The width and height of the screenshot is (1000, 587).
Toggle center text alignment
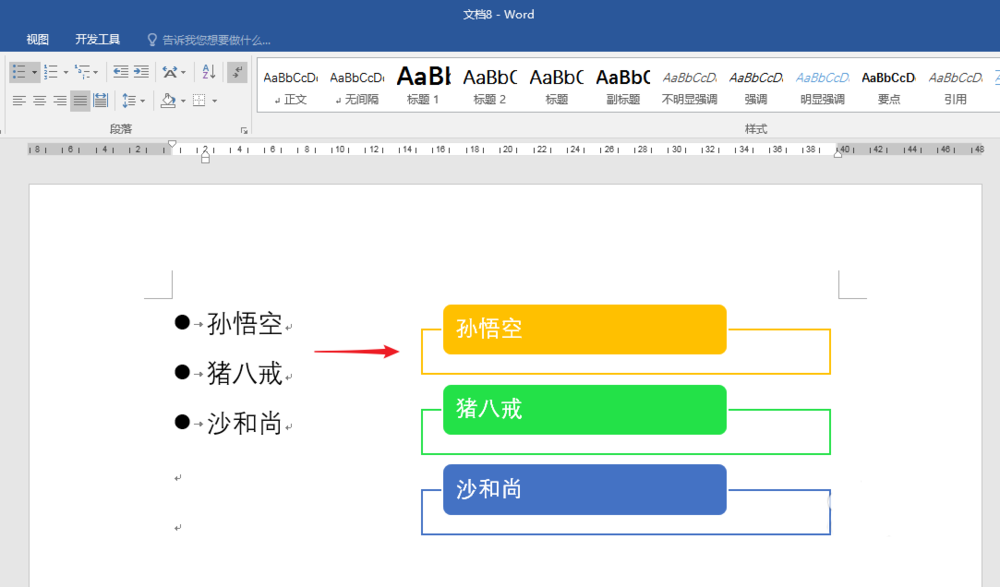point(40,100)
